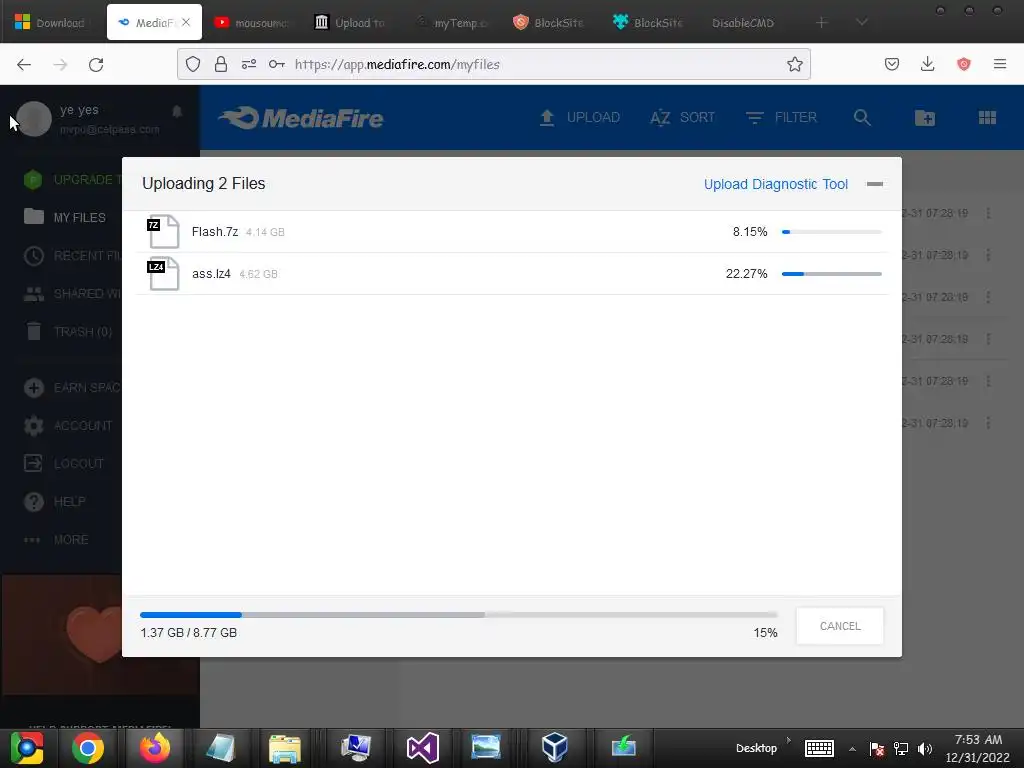Click the user avatar

tap(34, 119)
